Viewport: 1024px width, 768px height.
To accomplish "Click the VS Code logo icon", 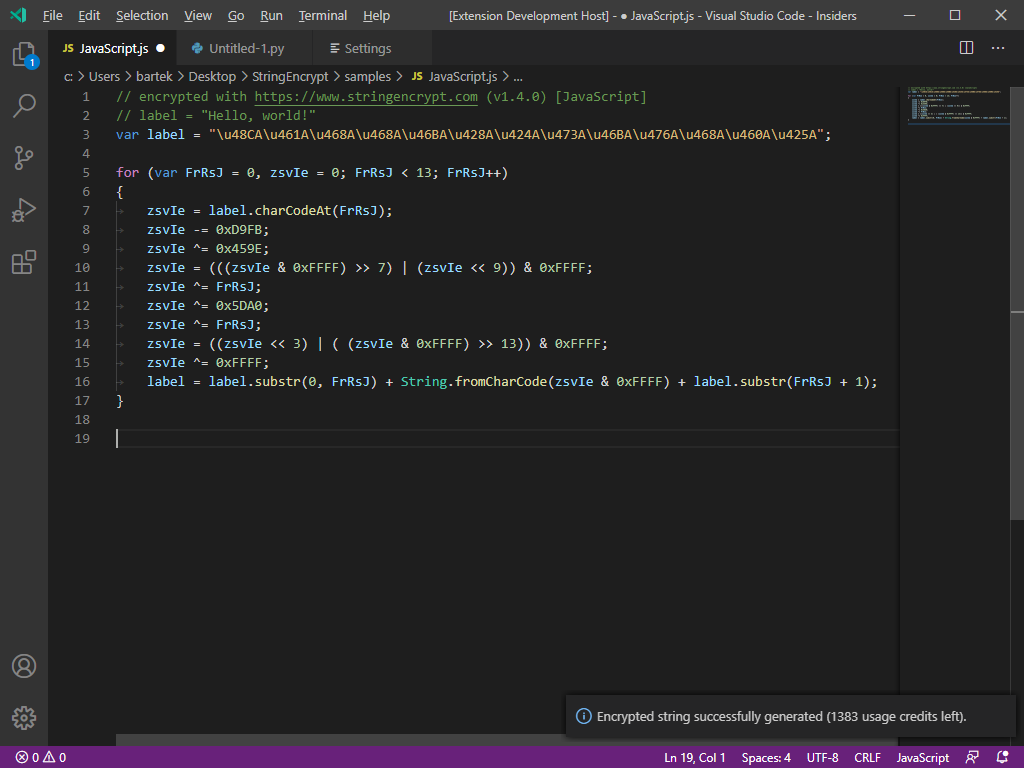I will 18,15.
